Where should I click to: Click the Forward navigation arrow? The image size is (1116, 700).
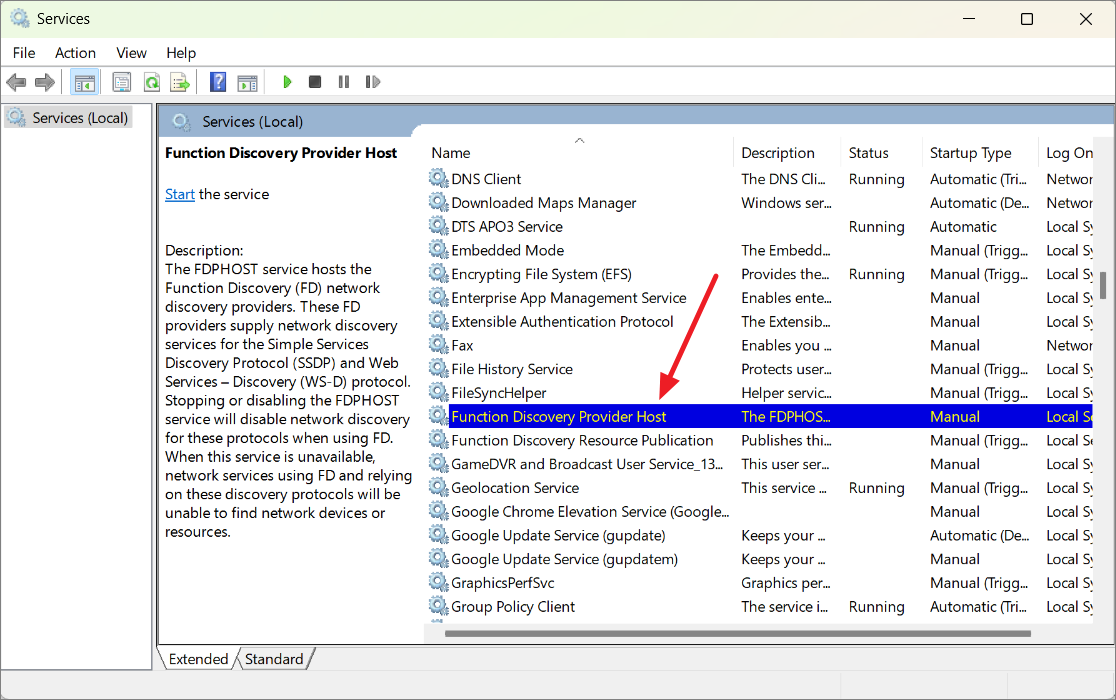[44, 81]
